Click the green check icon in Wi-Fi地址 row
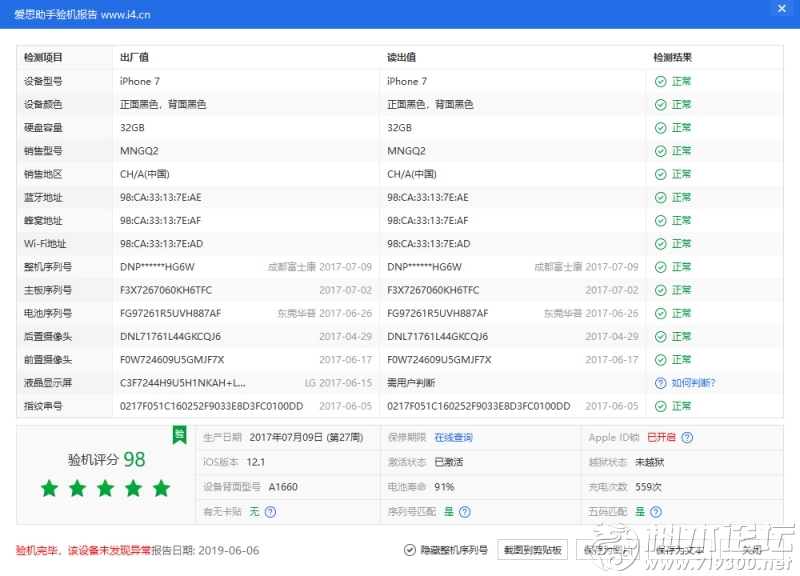Viewport: 800px width, 576px height. pyautogui.click(x=660, y=244)
